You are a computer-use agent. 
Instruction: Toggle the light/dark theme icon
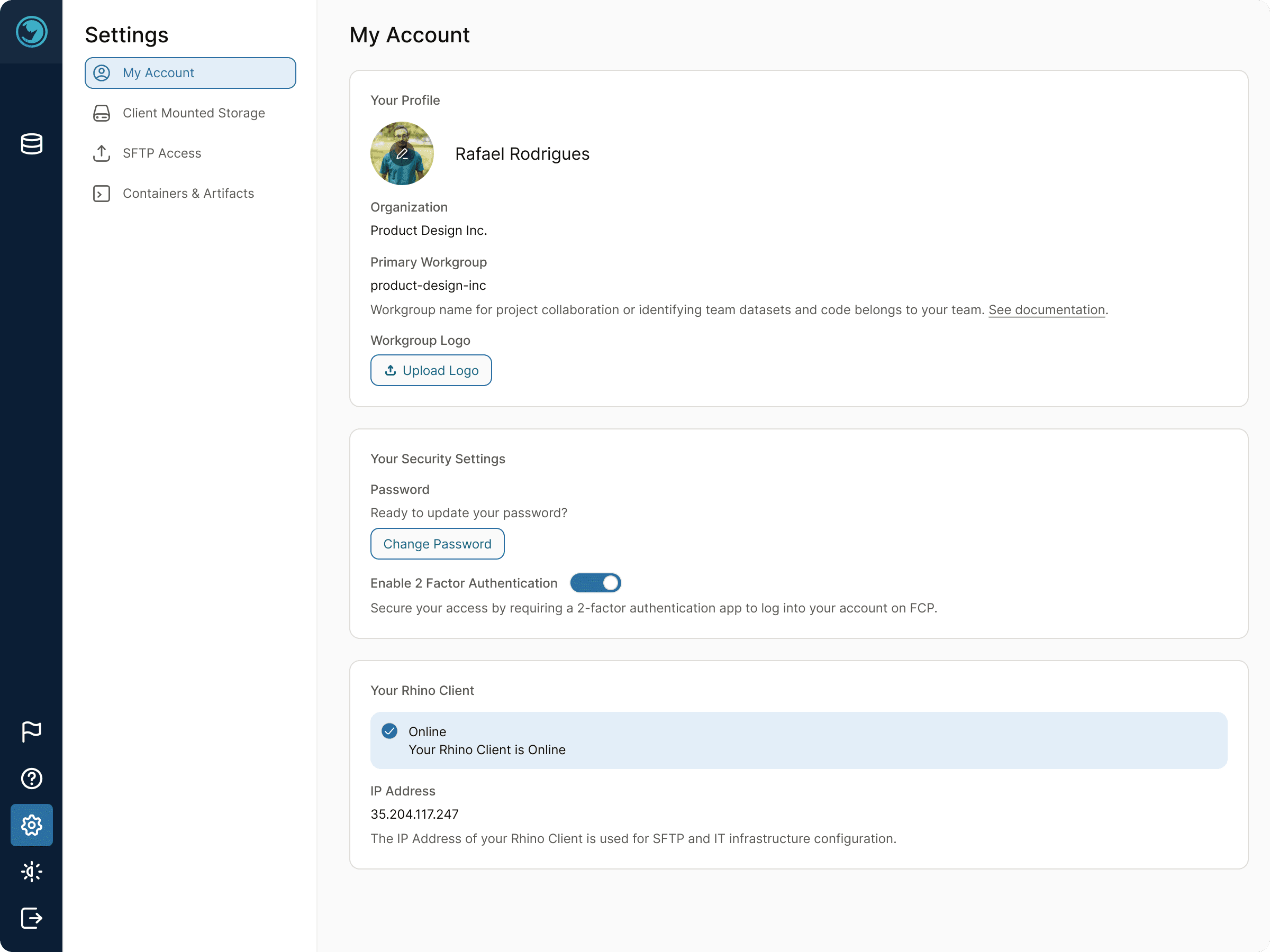click(x=32, y=872)
